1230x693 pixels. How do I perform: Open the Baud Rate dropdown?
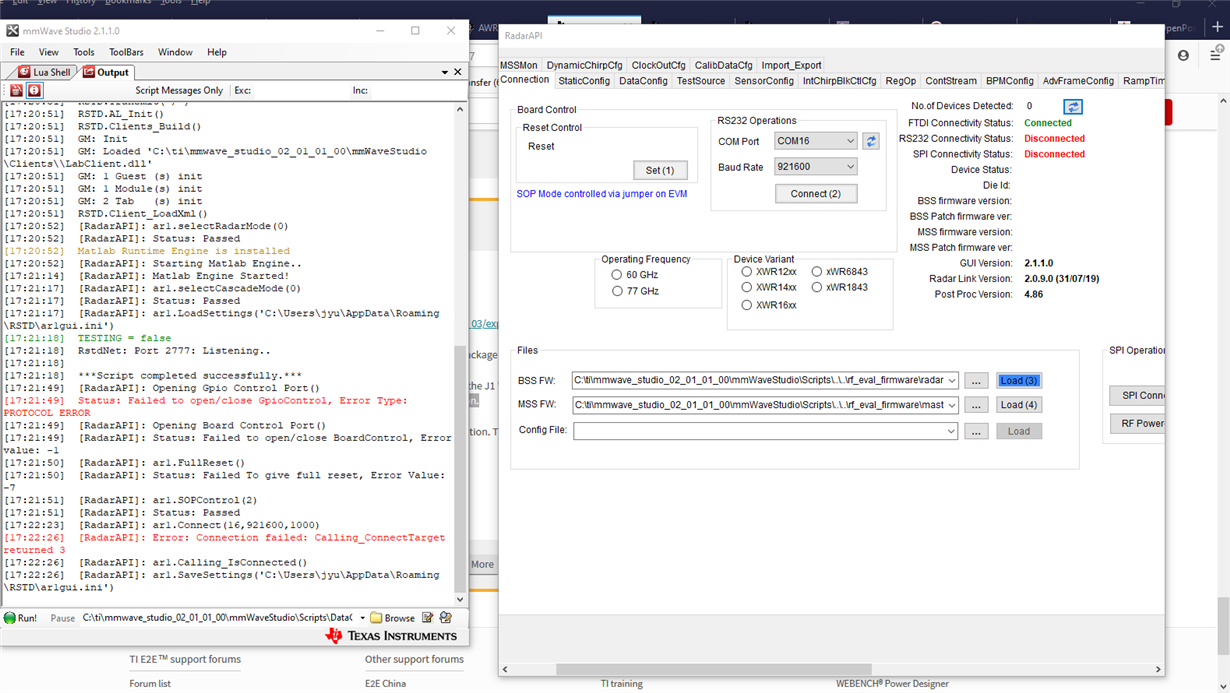(816, 167)
